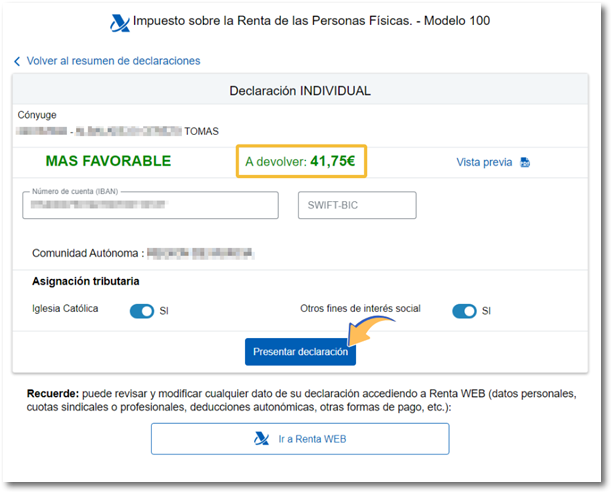Click the MAS FAVORABLE label
This screenshot has width=612, height=493.
coord(108,161)
